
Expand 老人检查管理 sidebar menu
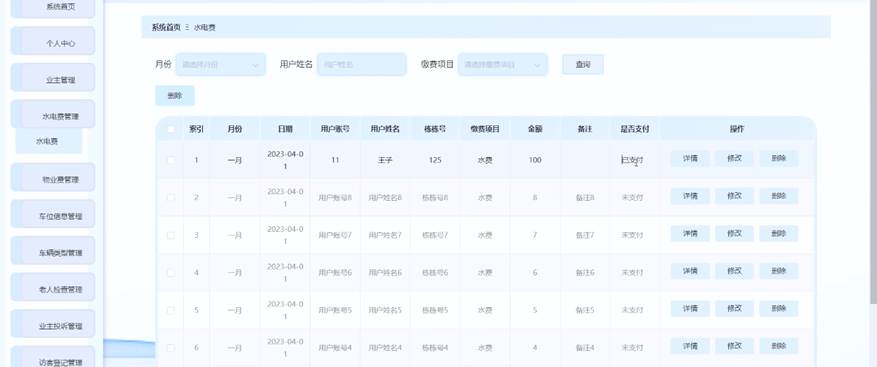pos(53,288)
